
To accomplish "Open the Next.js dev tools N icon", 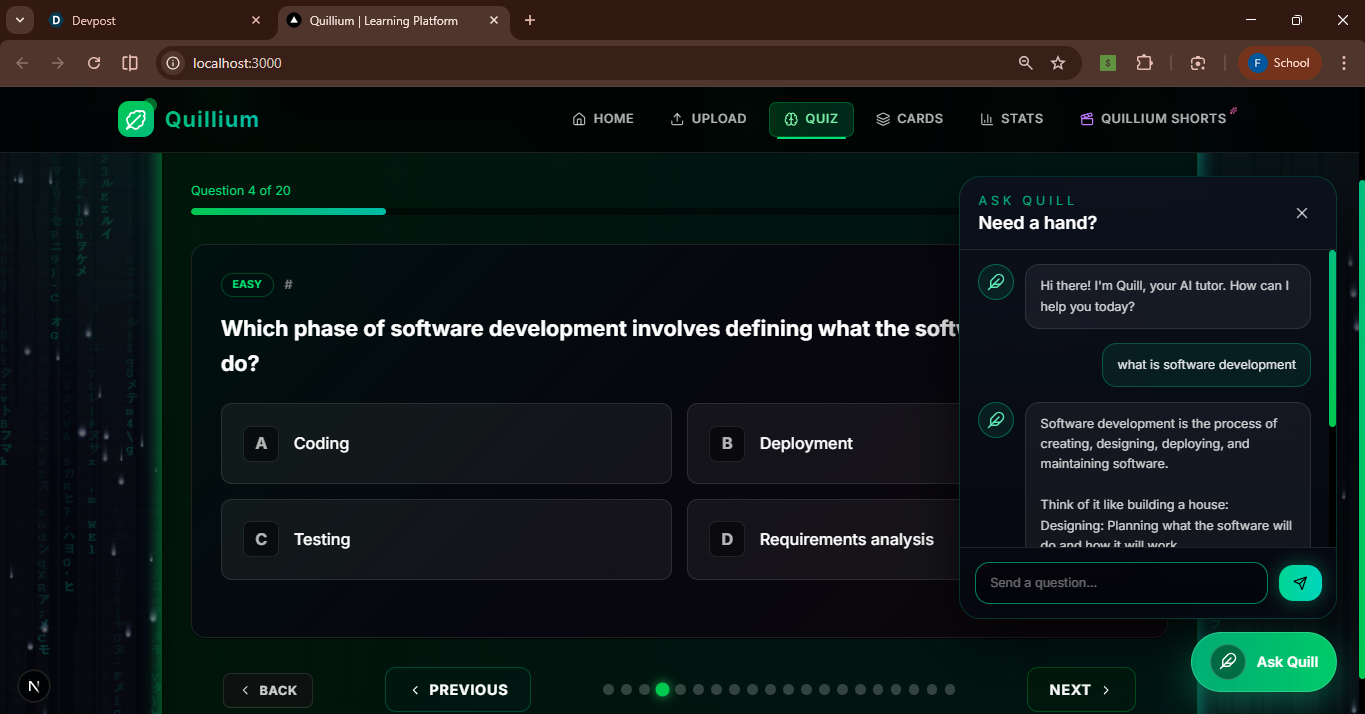I will 34,686.
